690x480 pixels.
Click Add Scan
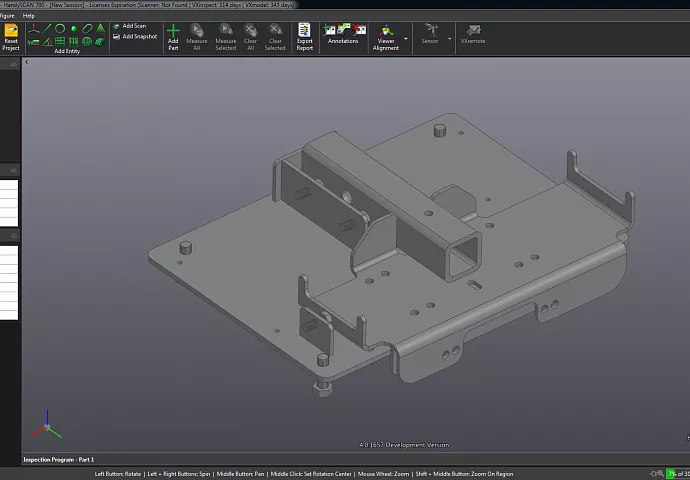coord(130,26)
